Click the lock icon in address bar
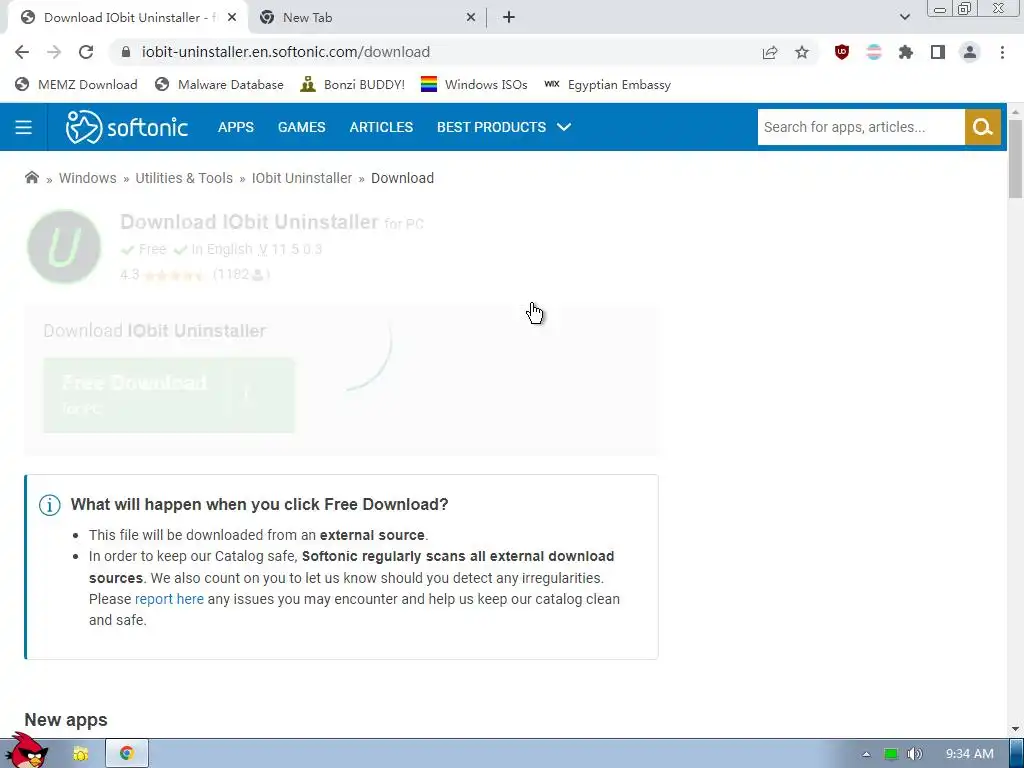The height and width of the screenshot is (768, 1024). (127, 52)
